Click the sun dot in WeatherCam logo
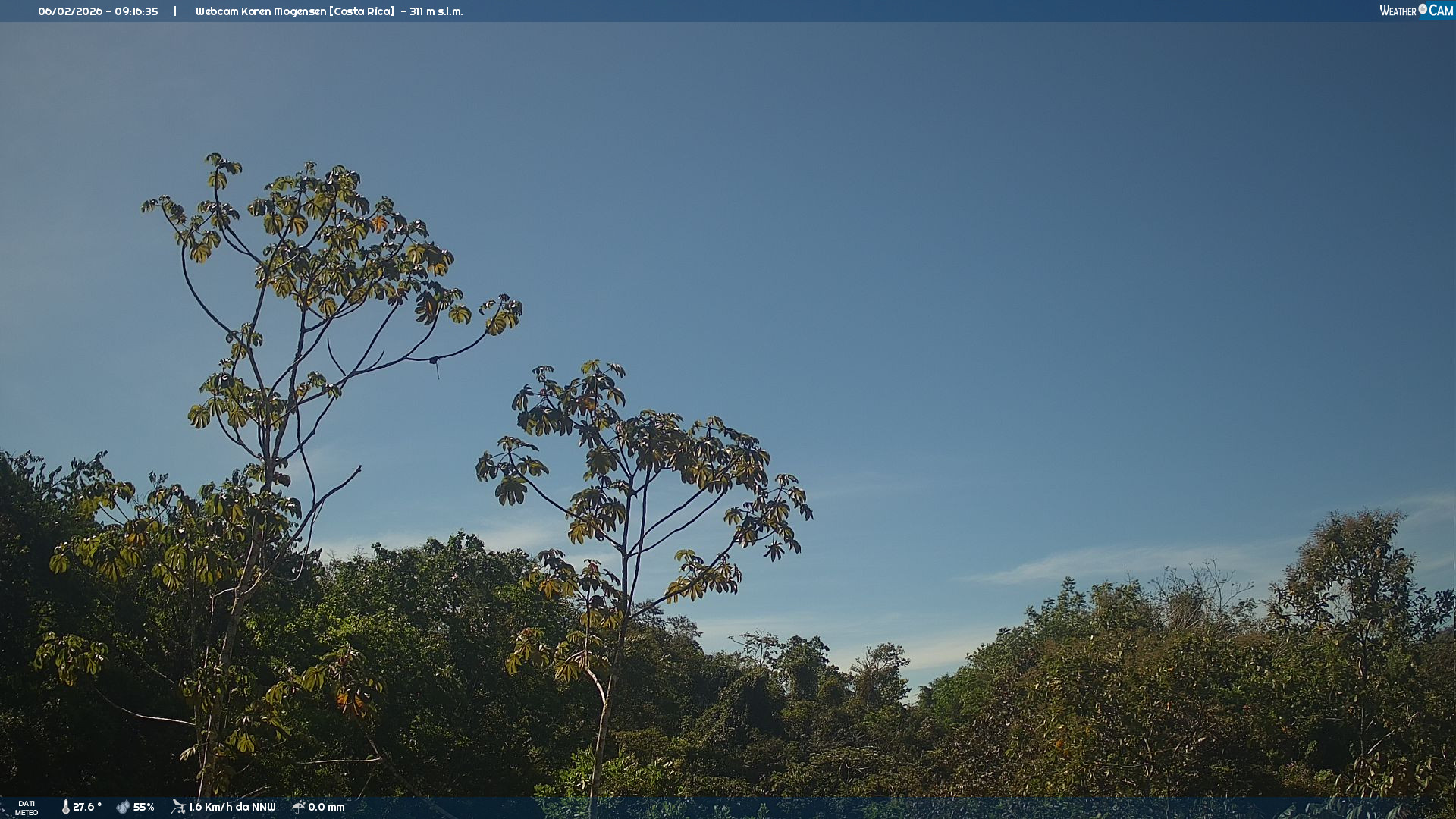 tap(1423, 8)
